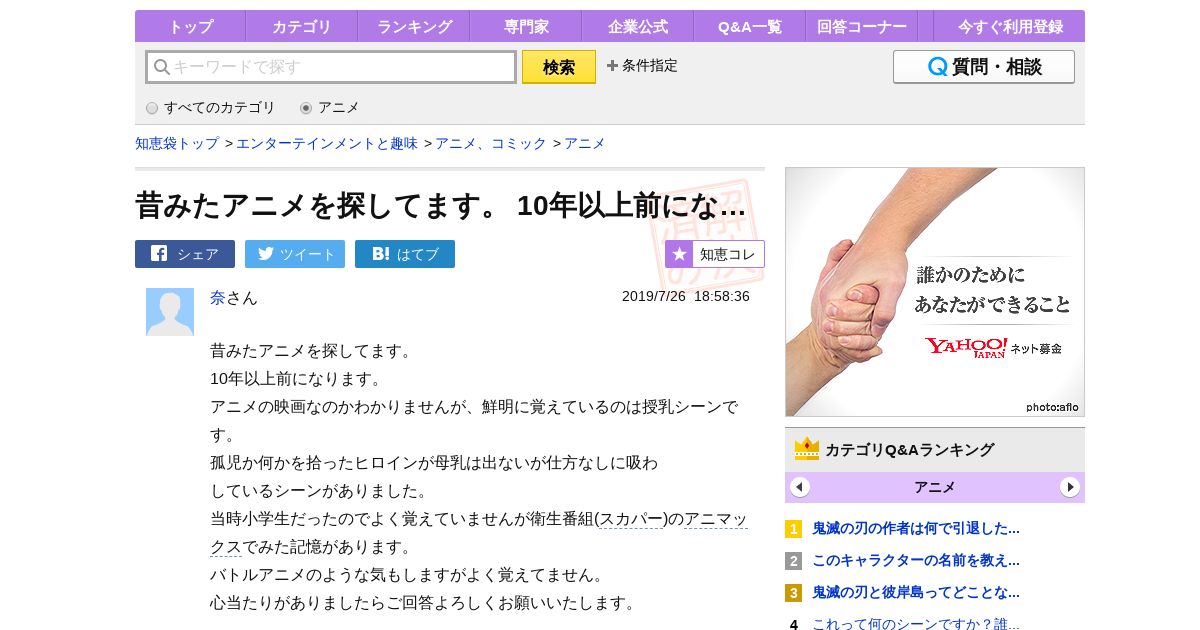Bookmark with the はてブ button
The height and width of the screenshot is (630, 1200).
405,254
